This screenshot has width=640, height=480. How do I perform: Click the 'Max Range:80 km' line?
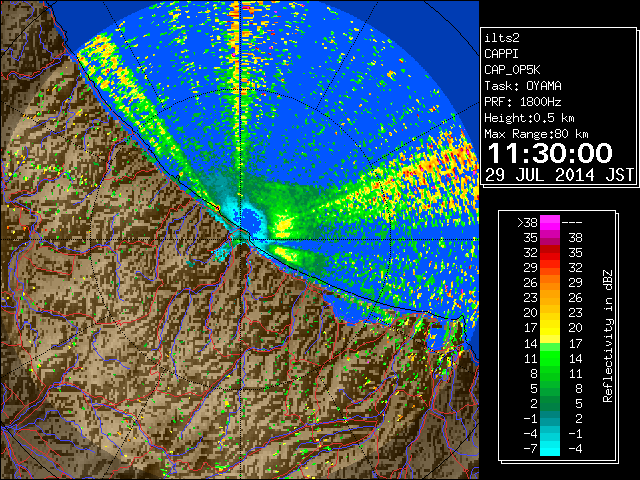point(536,134)
